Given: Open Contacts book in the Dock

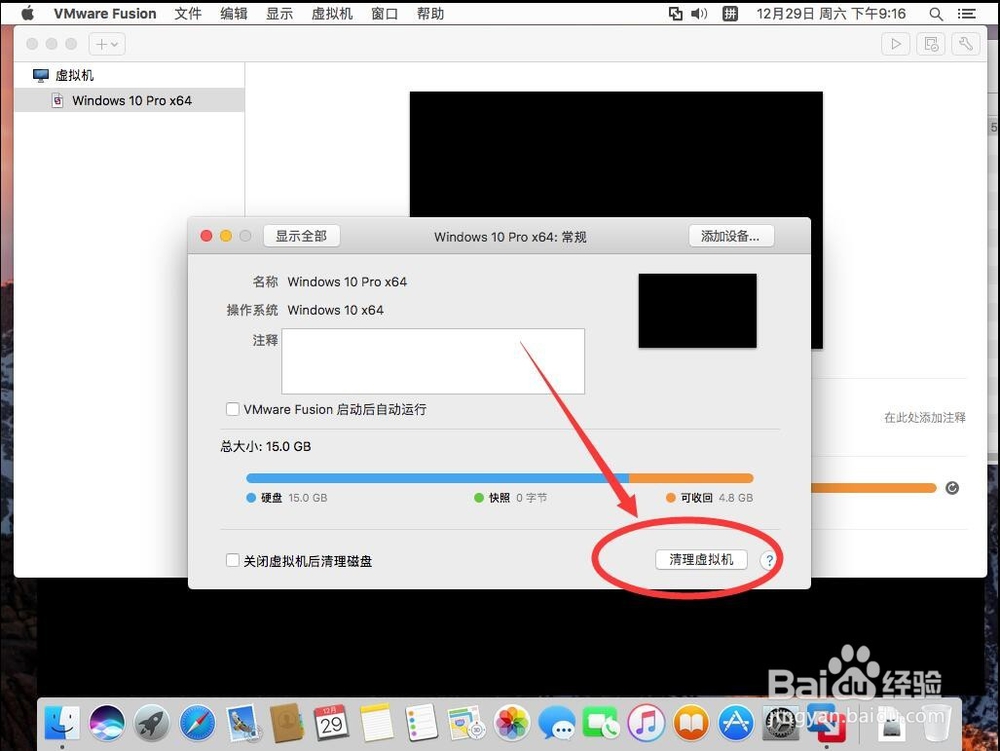Looking at the screenshot, I should coord(286,723).
